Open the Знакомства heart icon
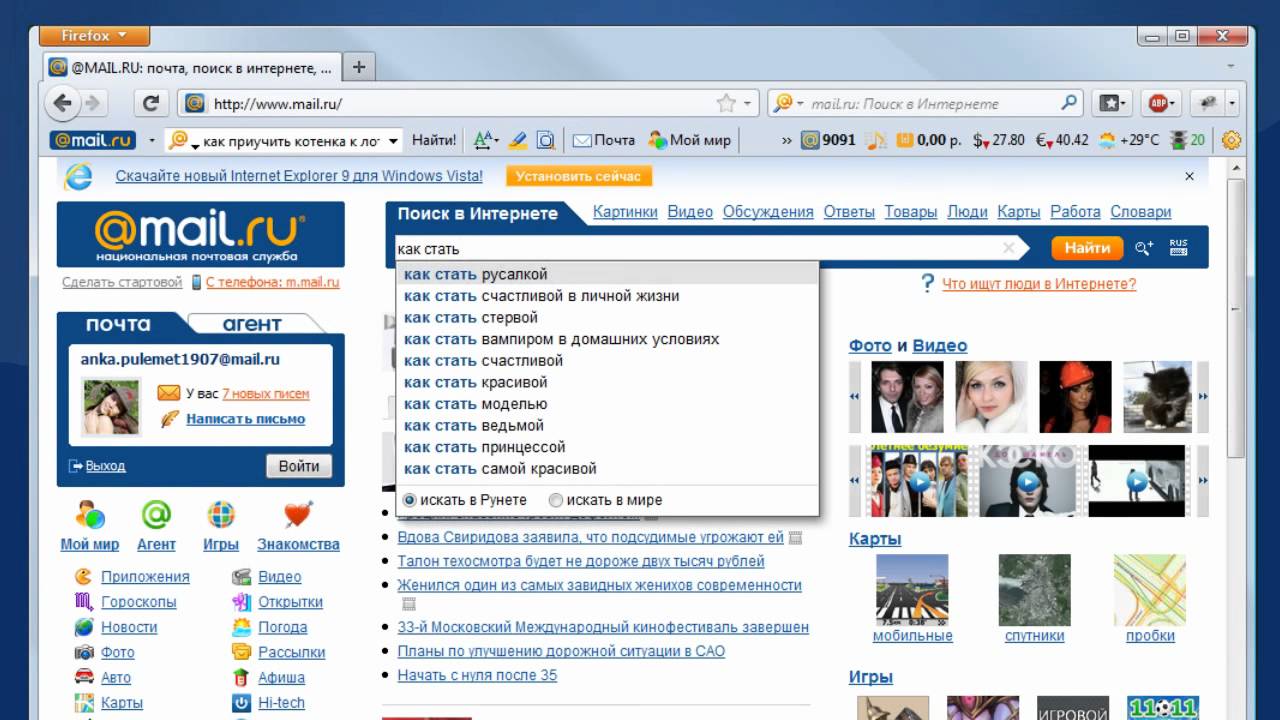Viewport: 1280px width, 720px height. pyautogui.click(x=298, y=516)
